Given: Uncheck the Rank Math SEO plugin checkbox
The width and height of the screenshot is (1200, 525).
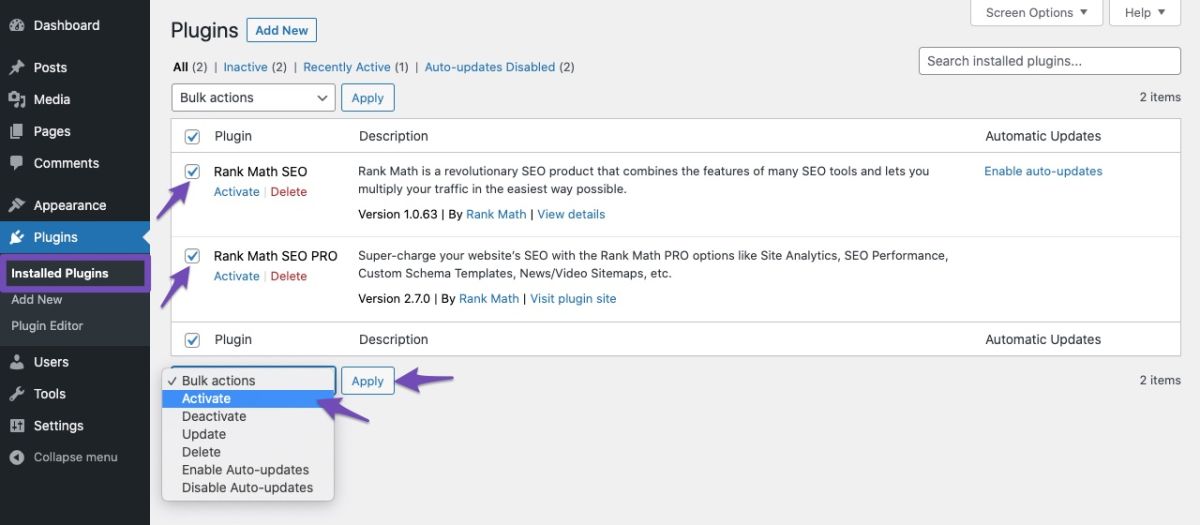Looking at the screenshot, I should coord(193,171).
